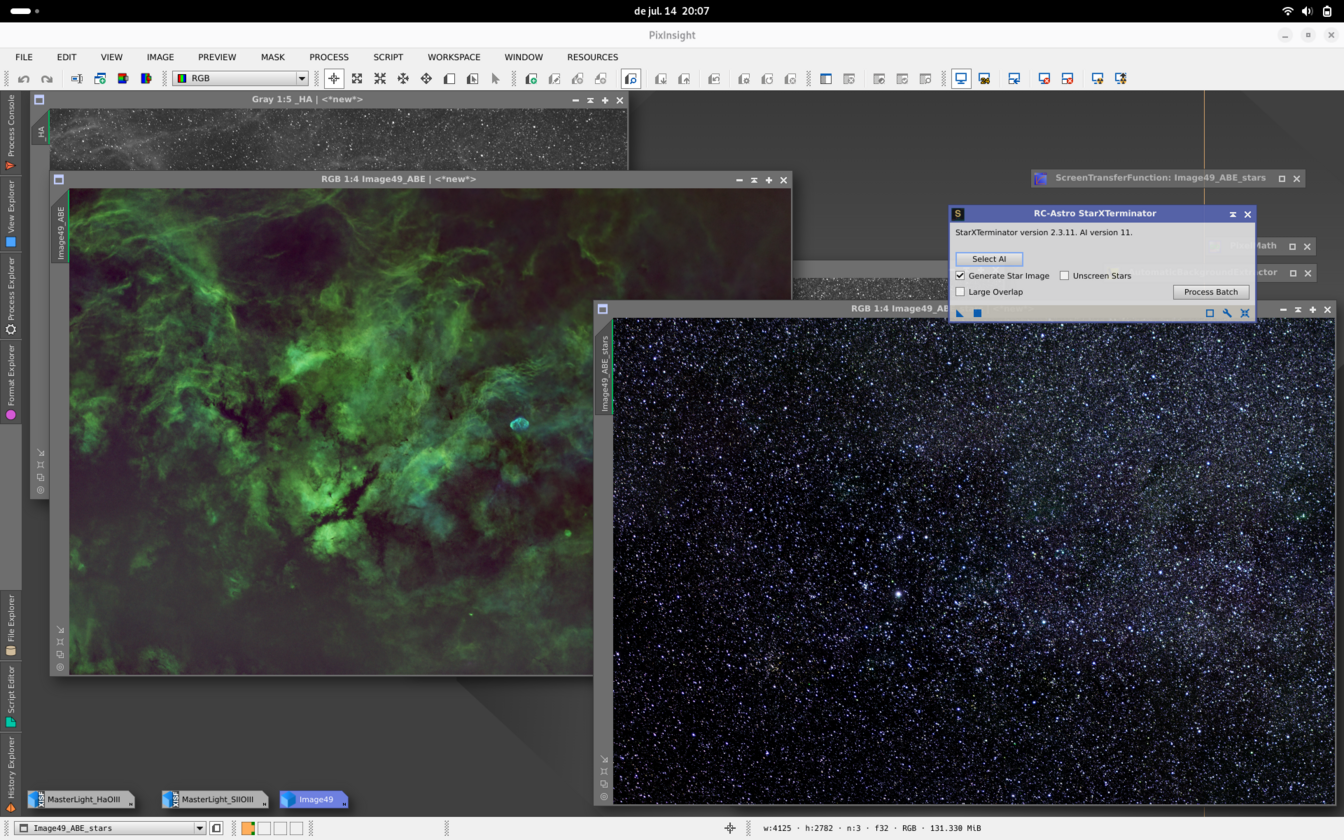1344x840 pixels.
Task: Open the File Explorer side panel
Action: coord(11,625)
